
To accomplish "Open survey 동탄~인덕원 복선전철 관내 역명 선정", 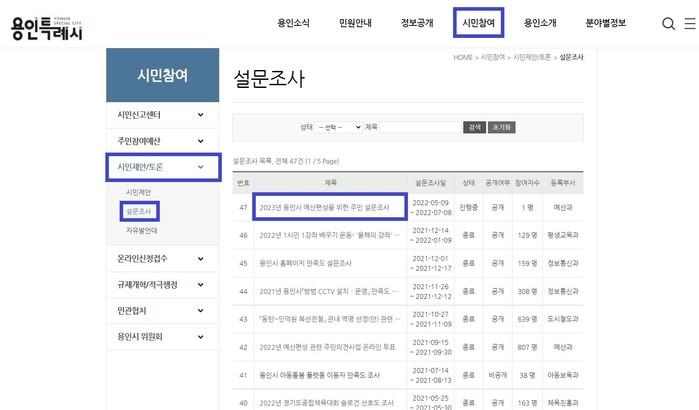I will click(x=329, y=319).
